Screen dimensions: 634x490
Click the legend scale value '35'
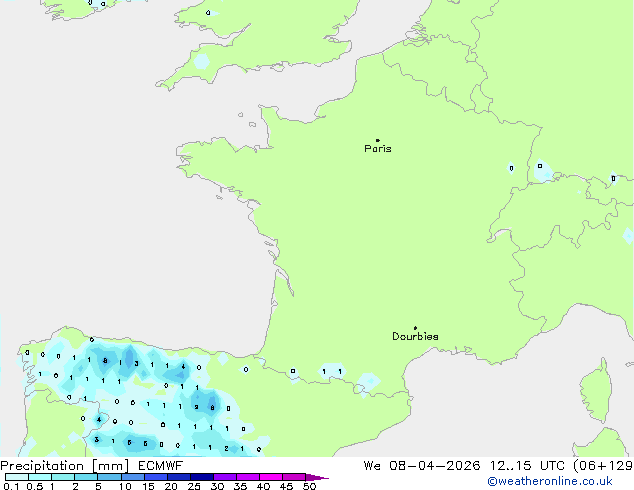(240, 486)
